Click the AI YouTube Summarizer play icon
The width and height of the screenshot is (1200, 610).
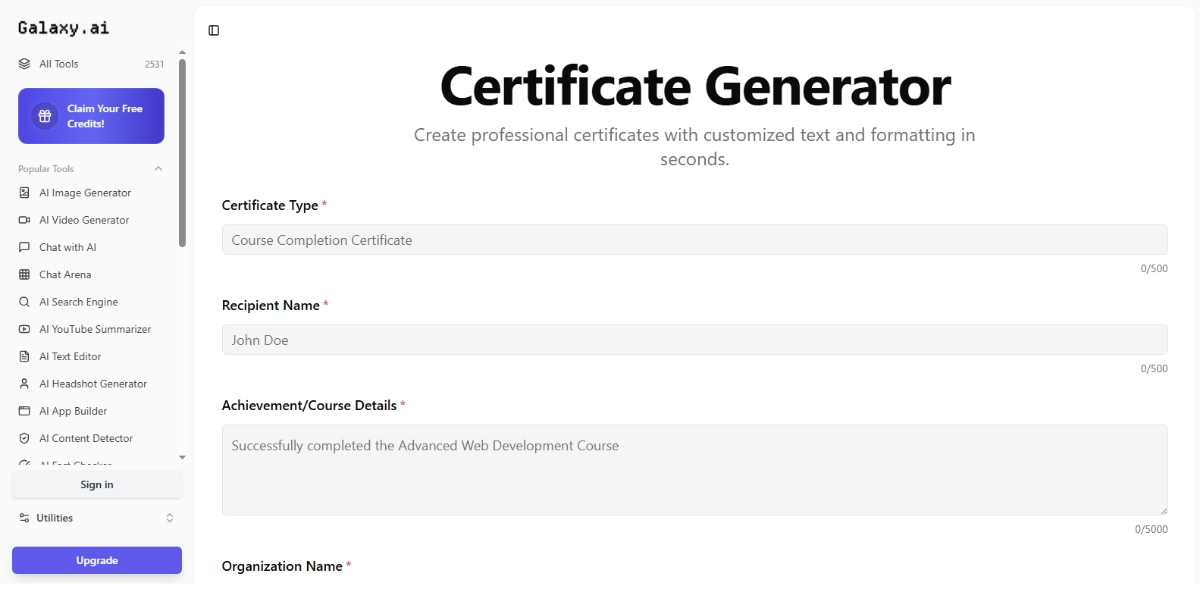coord(25,329)
